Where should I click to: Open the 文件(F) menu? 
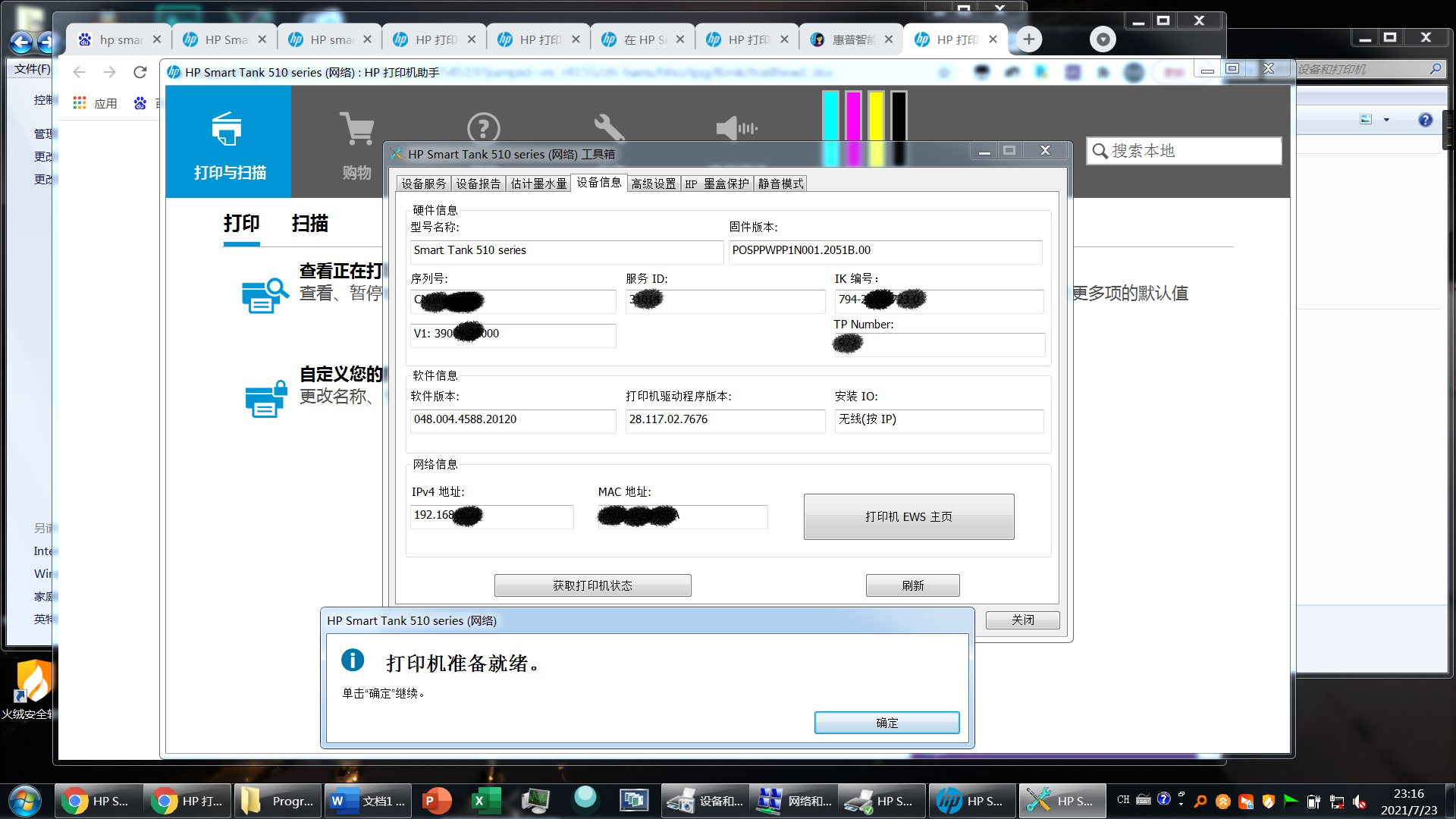point(33,68)
